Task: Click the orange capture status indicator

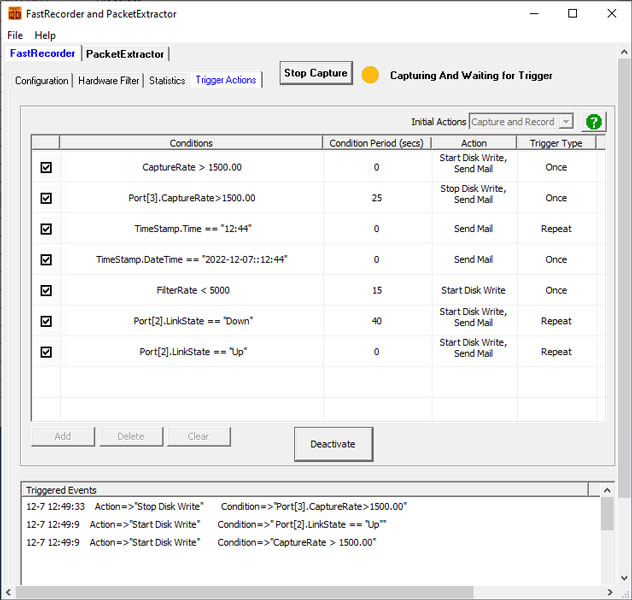Action: [x=370, y=75]
